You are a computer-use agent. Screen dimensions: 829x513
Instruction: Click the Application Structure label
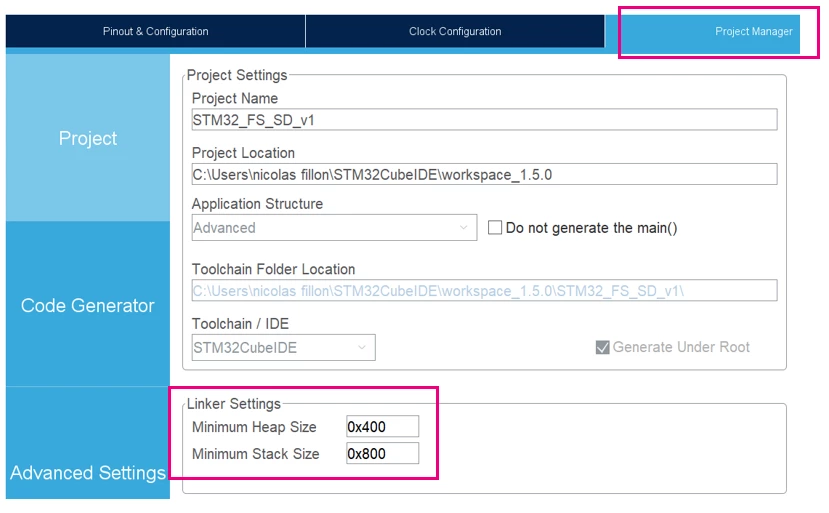click(x=257, y=204)
